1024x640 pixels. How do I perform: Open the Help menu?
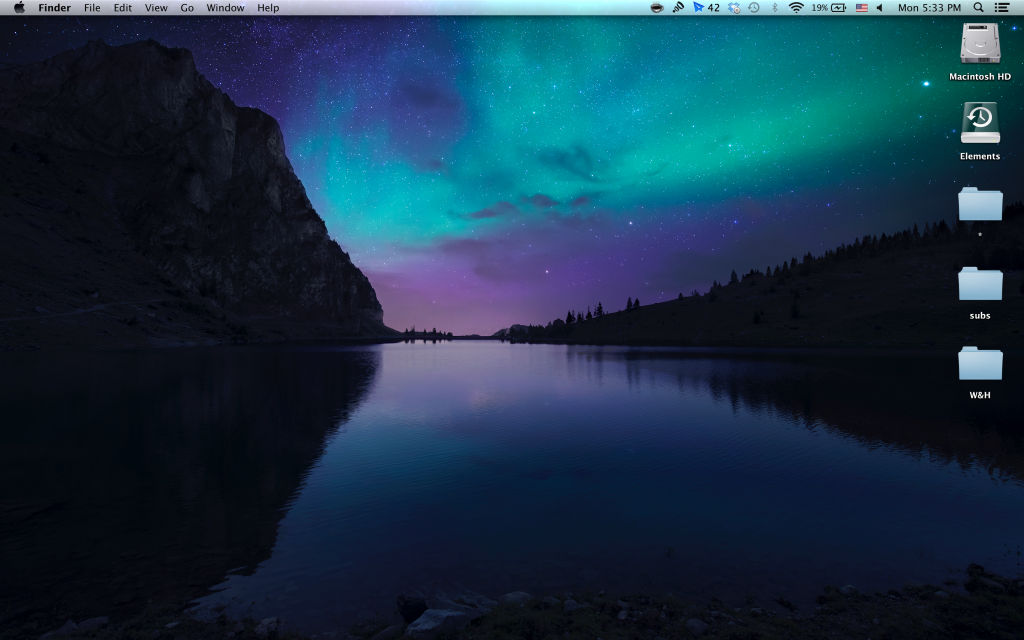[x=268, y=8]
